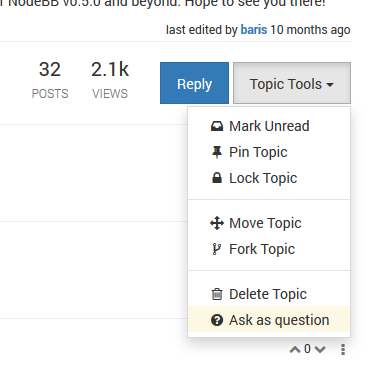This screenshot has height=368, width=383.
Task: Open the baris user profile link
Action: [254, 30]
